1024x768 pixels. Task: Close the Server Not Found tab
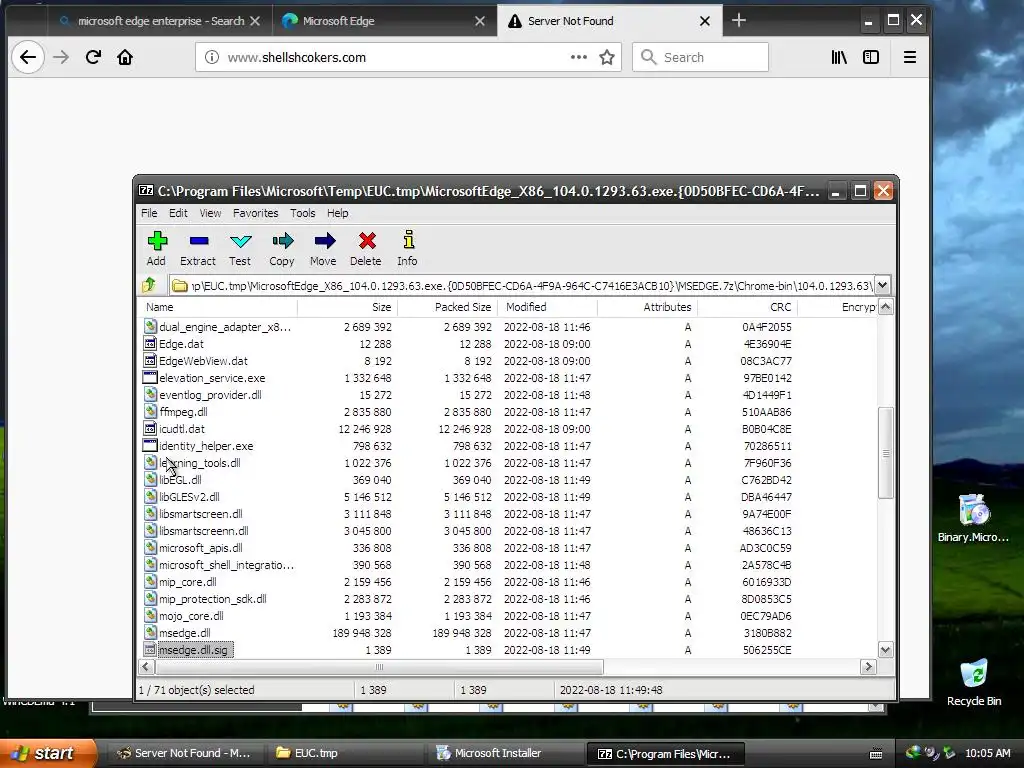(705, 21)
